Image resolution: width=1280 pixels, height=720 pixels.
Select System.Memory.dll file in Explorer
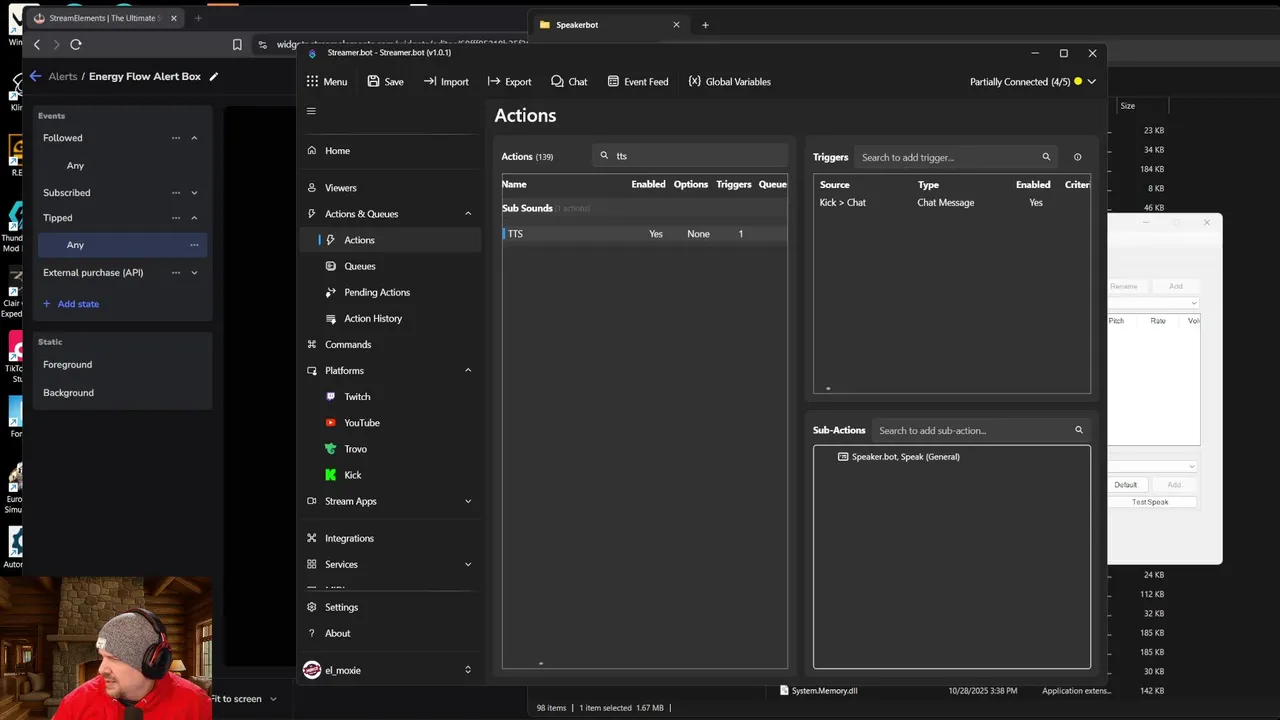824,691
